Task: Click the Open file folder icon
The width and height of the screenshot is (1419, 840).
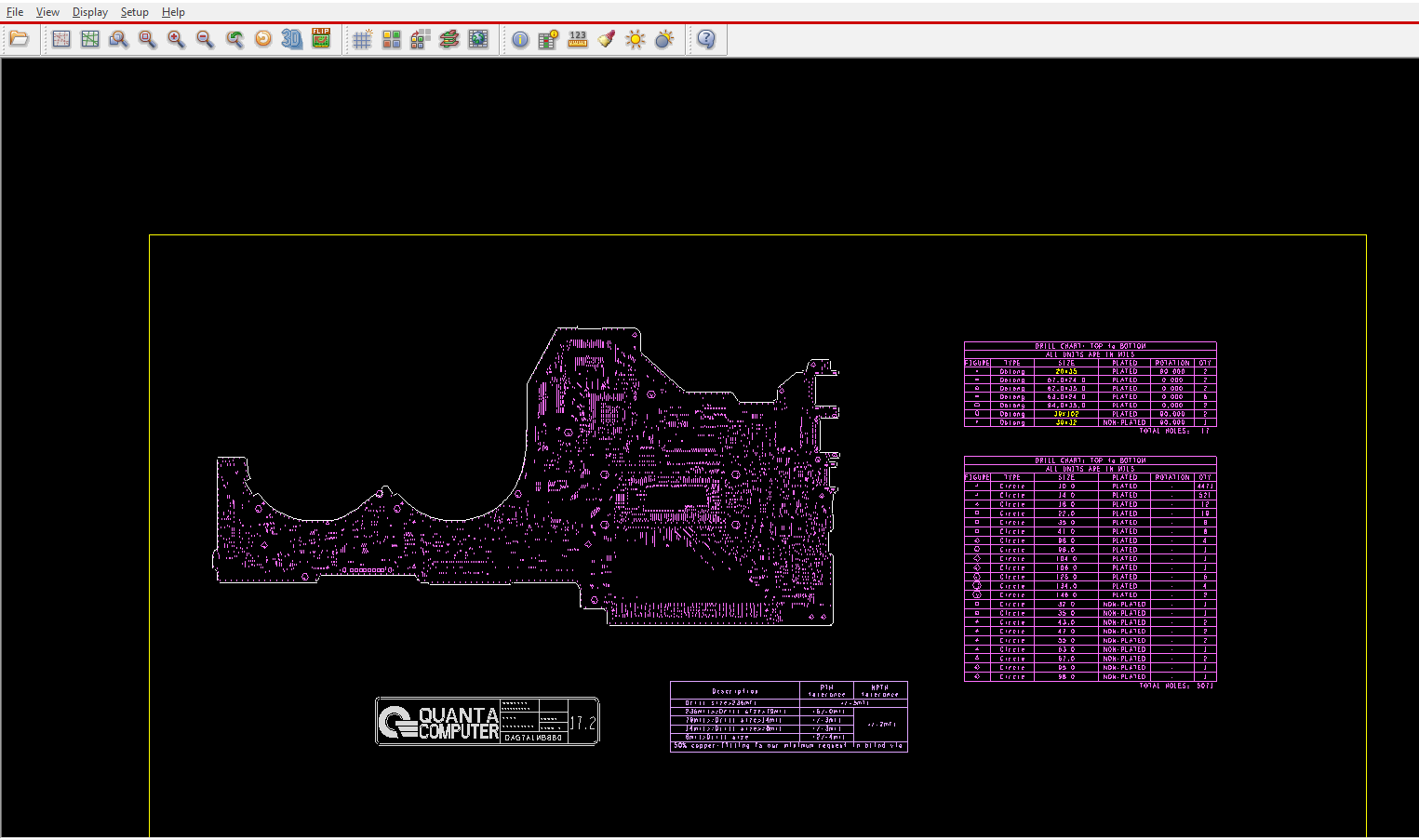Action: coord(20,39)
